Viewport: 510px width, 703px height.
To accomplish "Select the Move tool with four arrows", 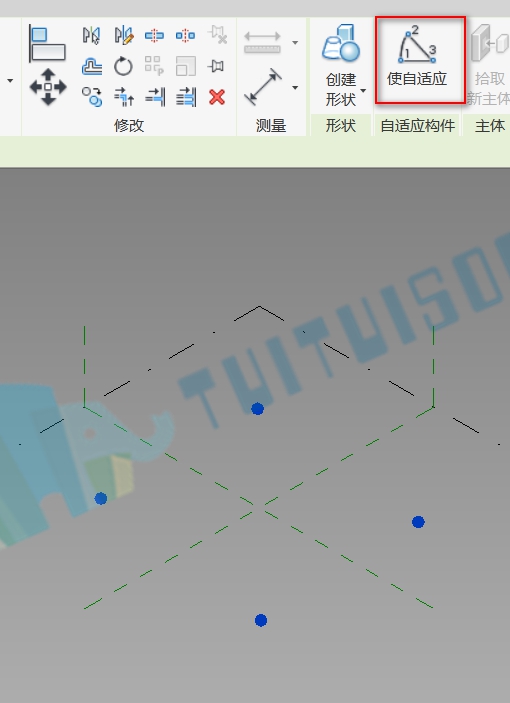I will click(x=48, y=87).
